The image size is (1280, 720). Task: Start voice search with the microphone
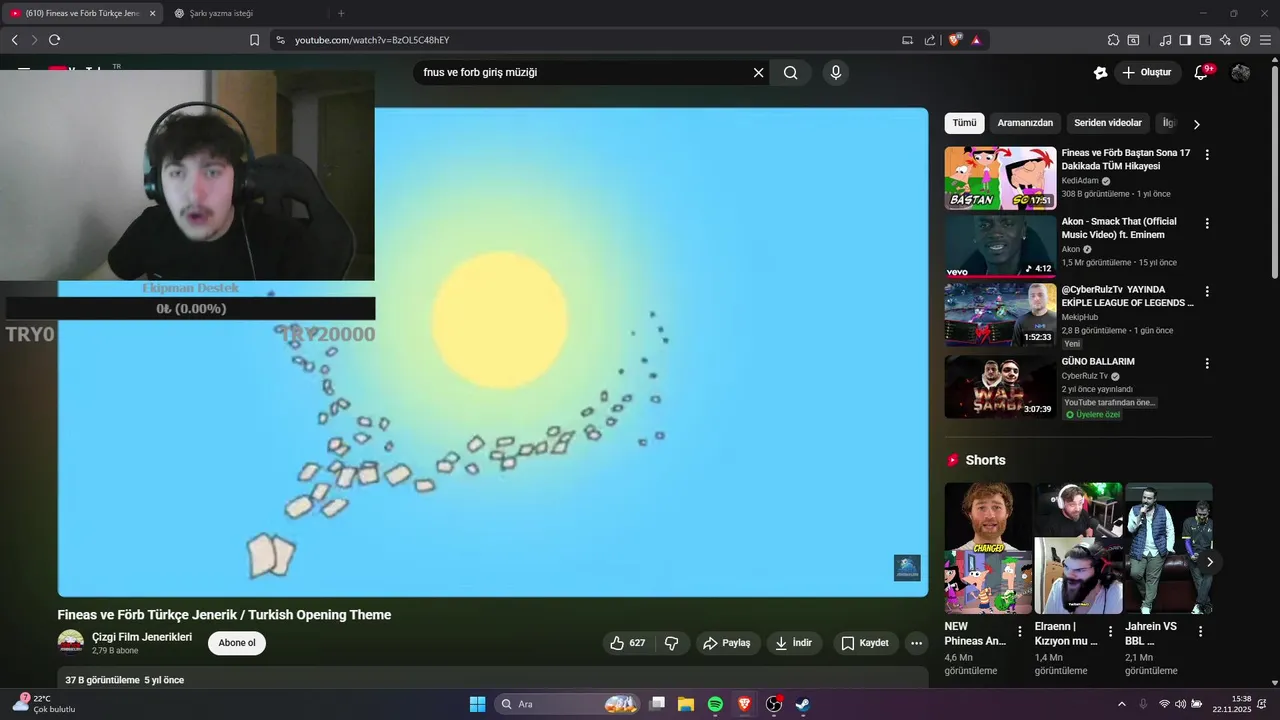[x=836, y=72]
